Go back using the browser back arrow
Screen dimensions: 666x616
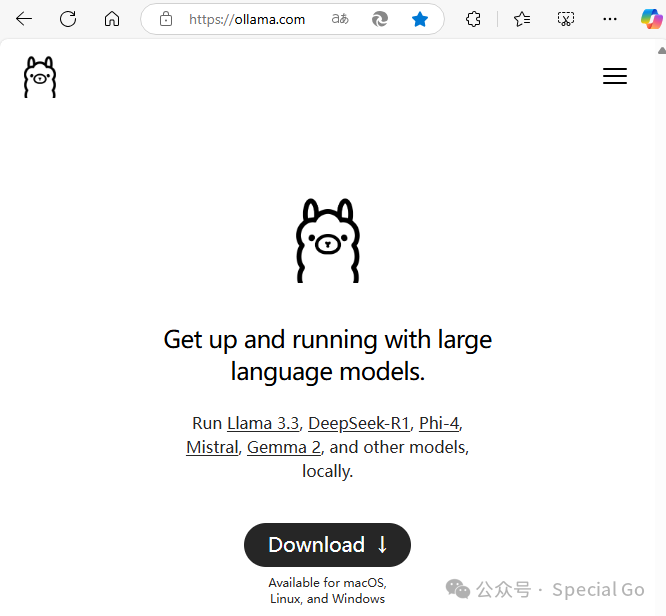click(x=24, y=19)
